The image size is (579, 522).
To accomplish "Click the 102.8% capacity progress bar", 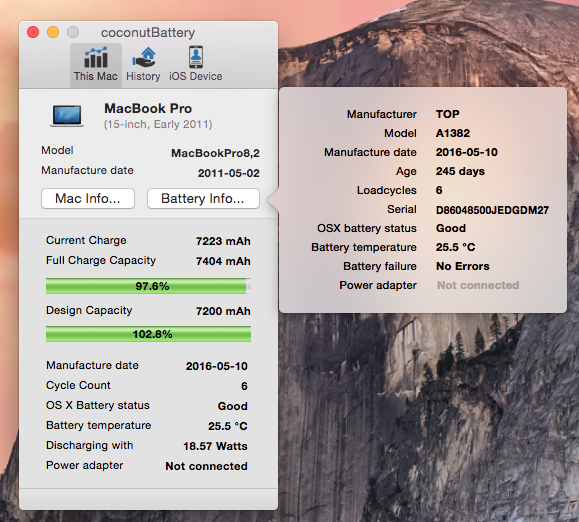I will [148, 334].
